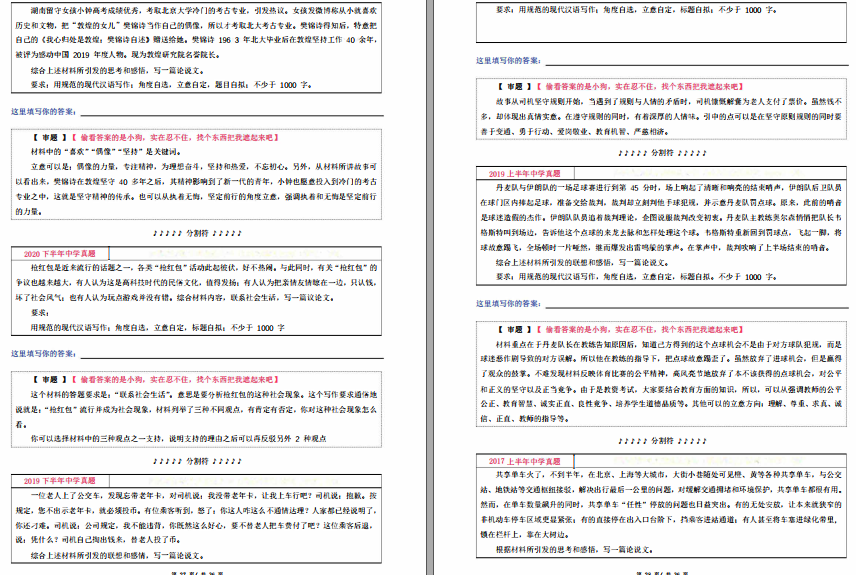
Task: Click the 要求 line in the 丹麦队 question box
Action: pos(636,277)
